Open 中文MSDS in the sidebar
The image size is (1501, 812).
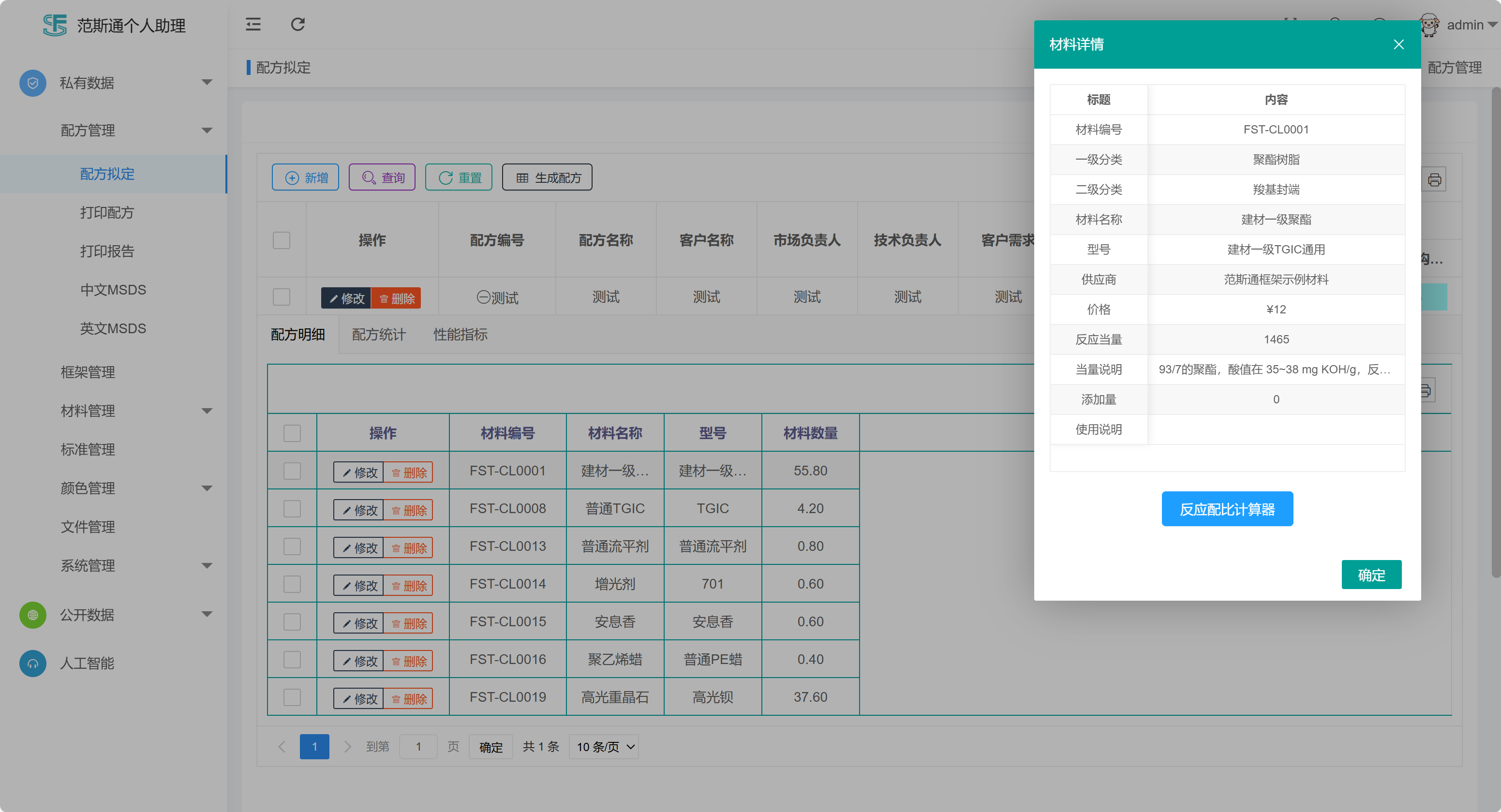click(x=113, y=290)
